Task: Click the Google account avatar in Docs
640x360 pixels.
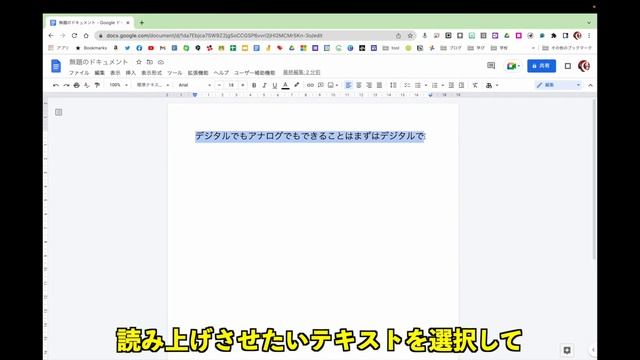Action: (x=584, y=66)
